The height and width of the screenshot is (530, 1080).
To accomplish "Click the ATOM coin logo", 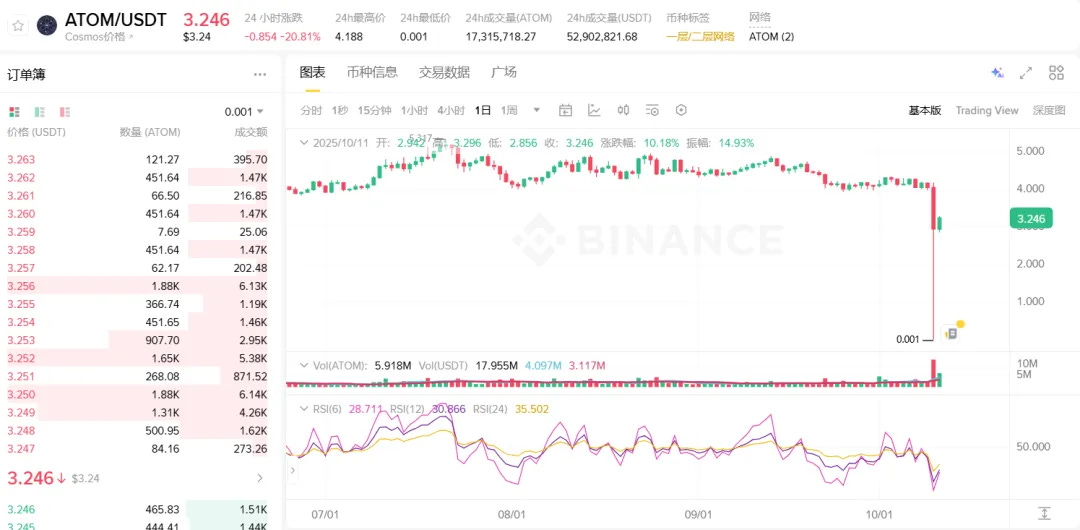I will click(x=47, y=26).
